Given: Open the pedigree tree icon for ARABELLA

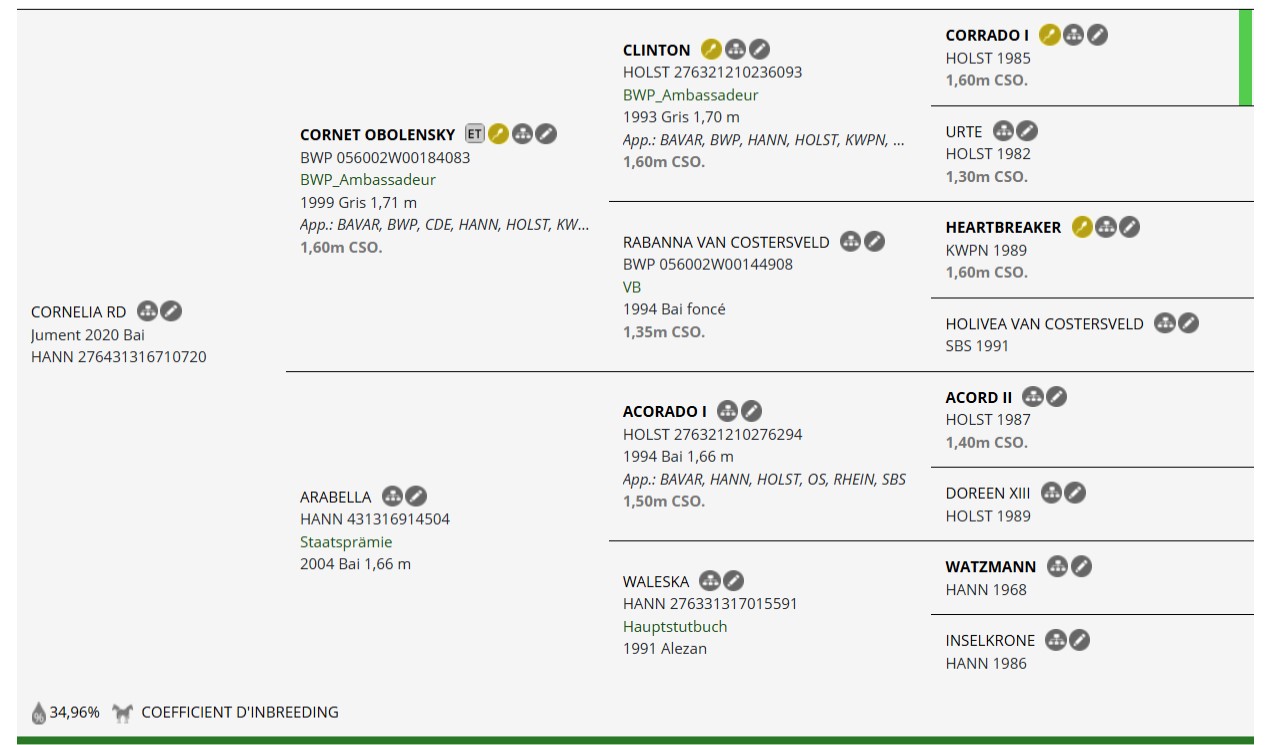Looking at the screenshot, I should tap(393, 496).
